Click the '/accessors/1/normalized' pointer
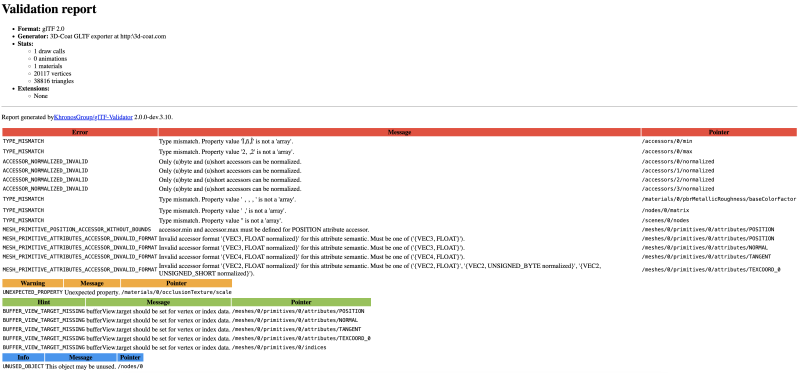The width and height of the screenshot is (800, 373). [678, 170]
